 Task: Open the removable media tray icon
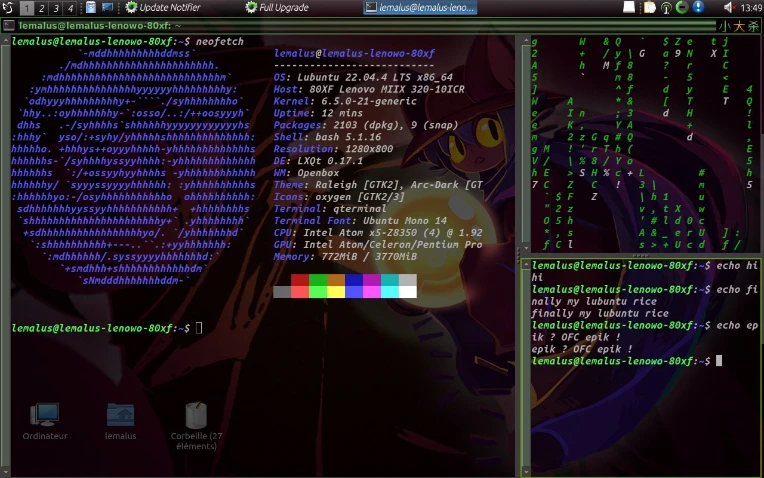click(x=629, y=7)
